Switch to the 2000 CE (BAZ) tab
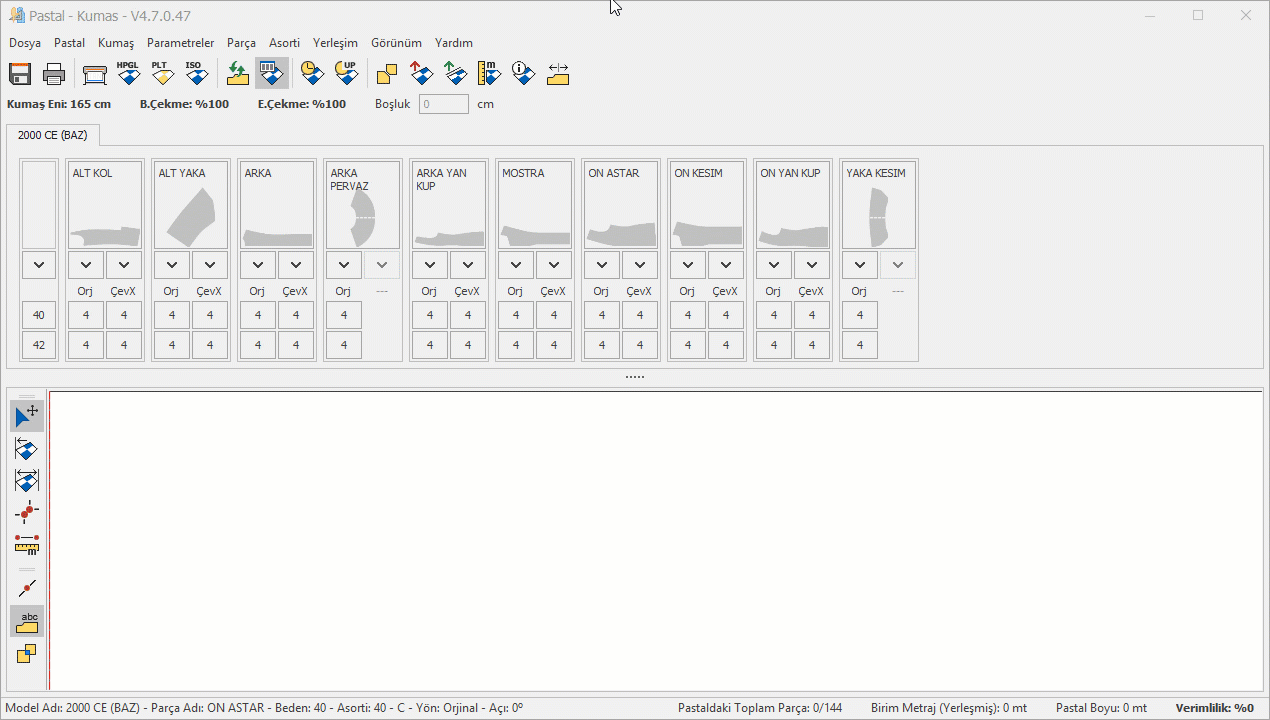Screen dimensions: 1270x720 (52, 135)
